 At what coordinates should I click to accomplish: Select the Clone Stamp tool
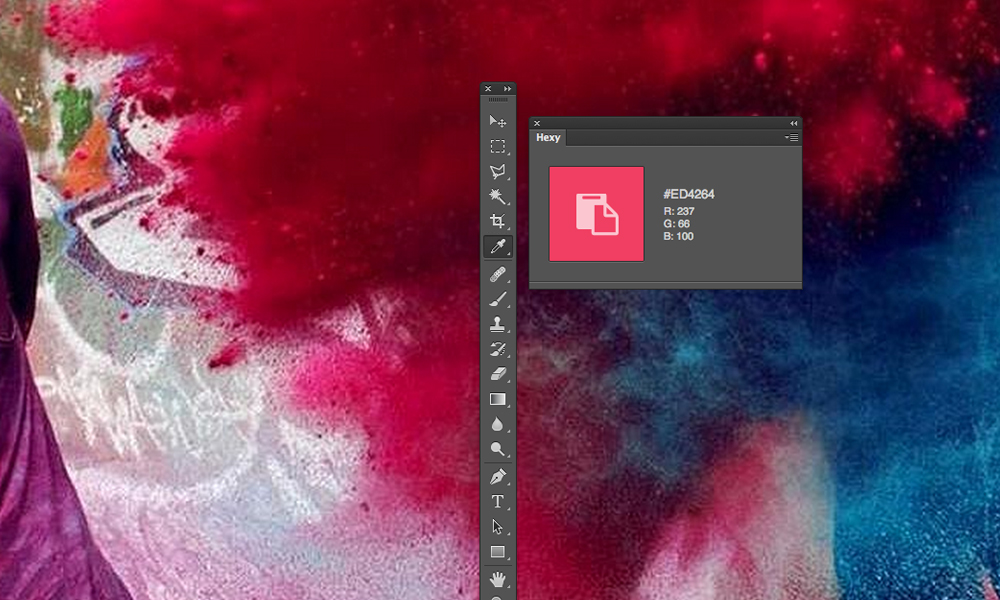(497, 324)
